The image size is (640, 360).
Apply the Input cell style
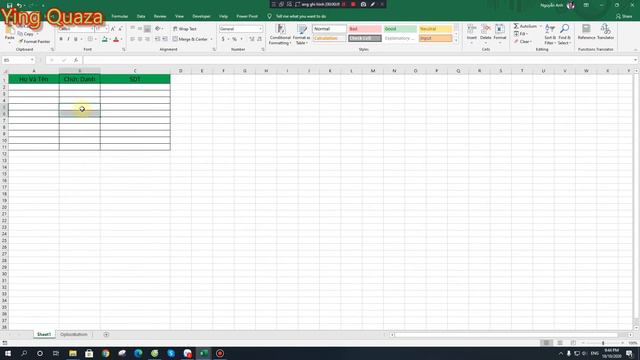[x=436, y=38]
